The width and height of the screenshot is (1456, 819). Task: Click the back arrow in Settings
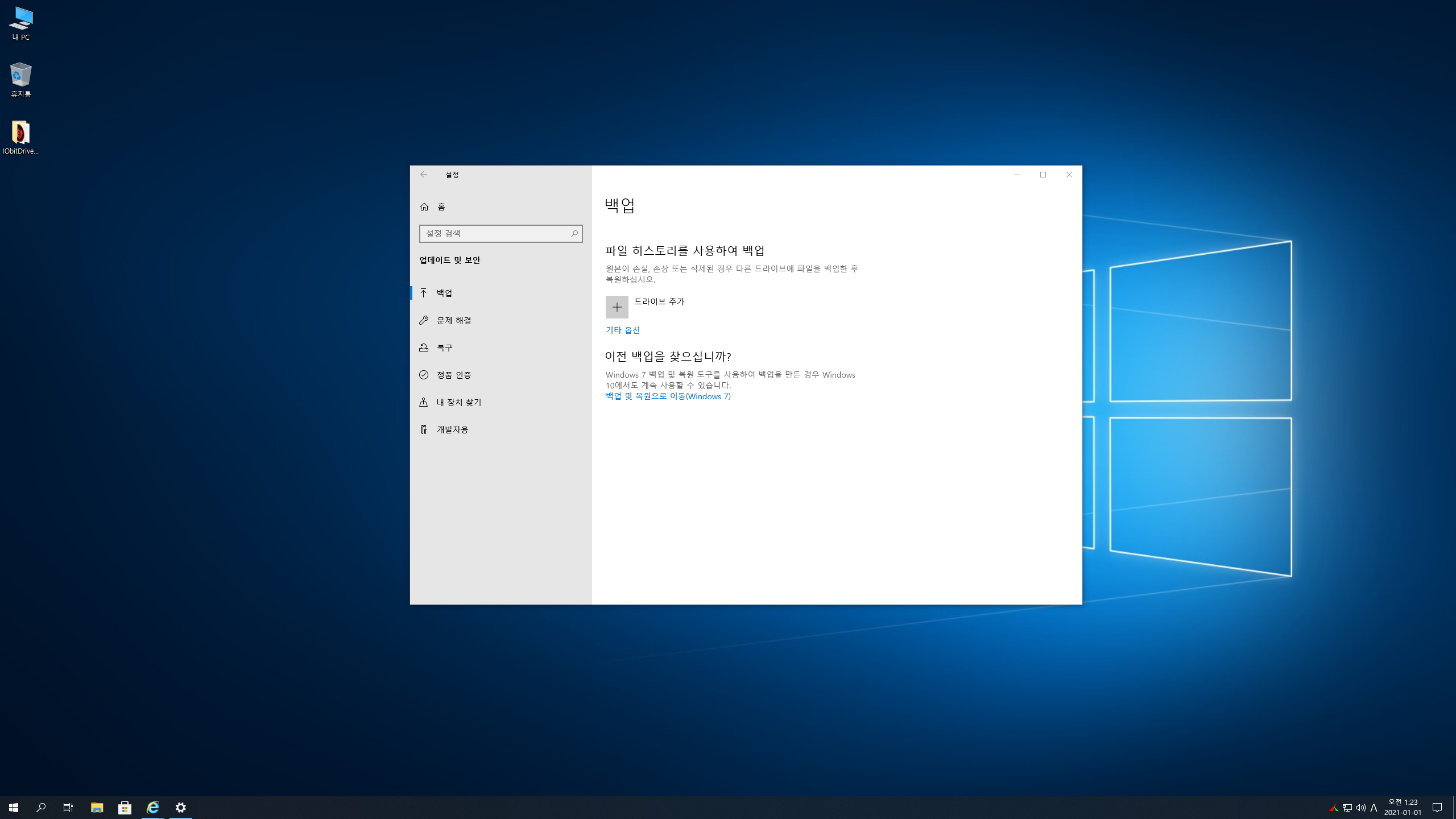coord(424,175)
